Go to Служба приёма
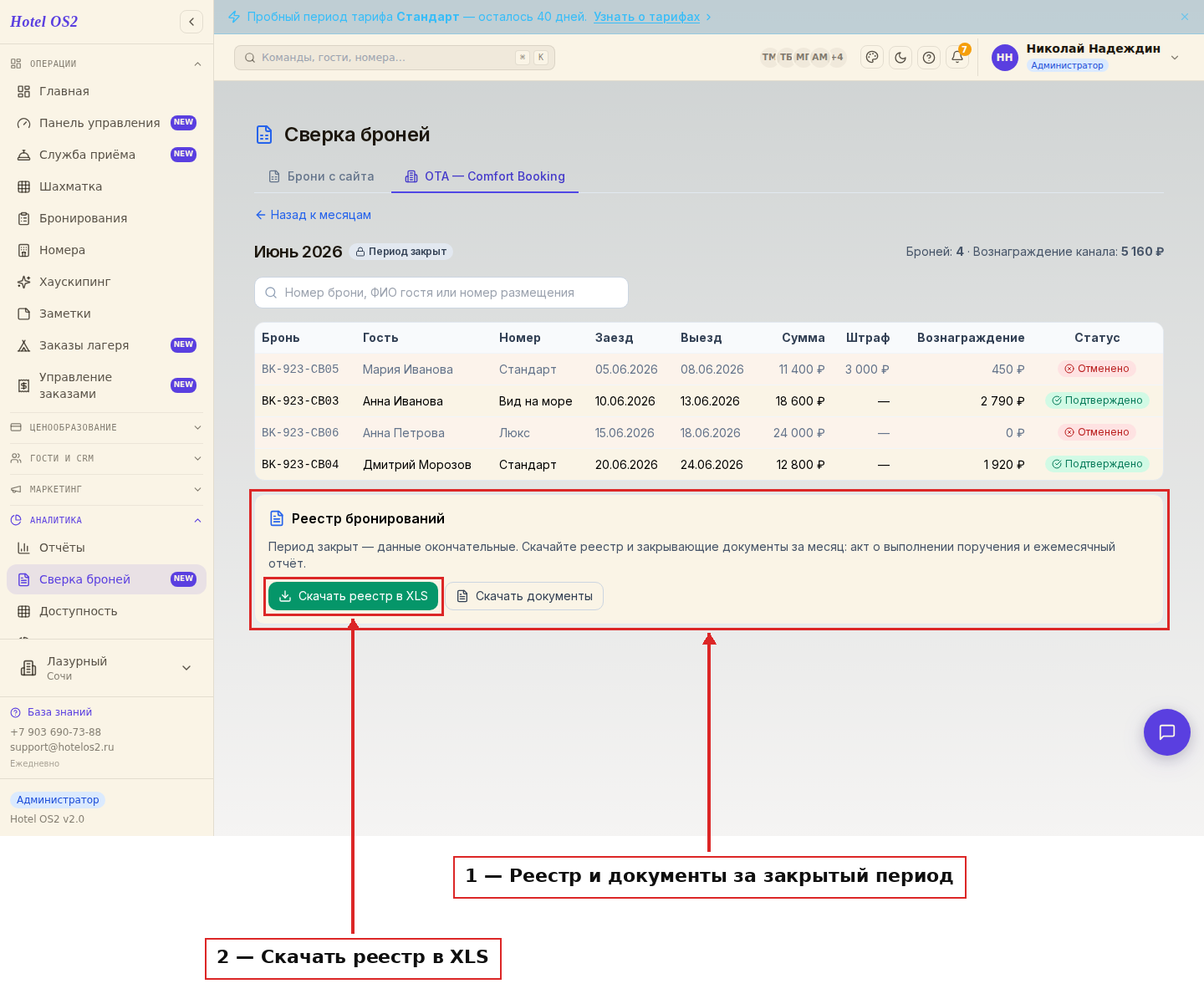 tap(106, 155)
